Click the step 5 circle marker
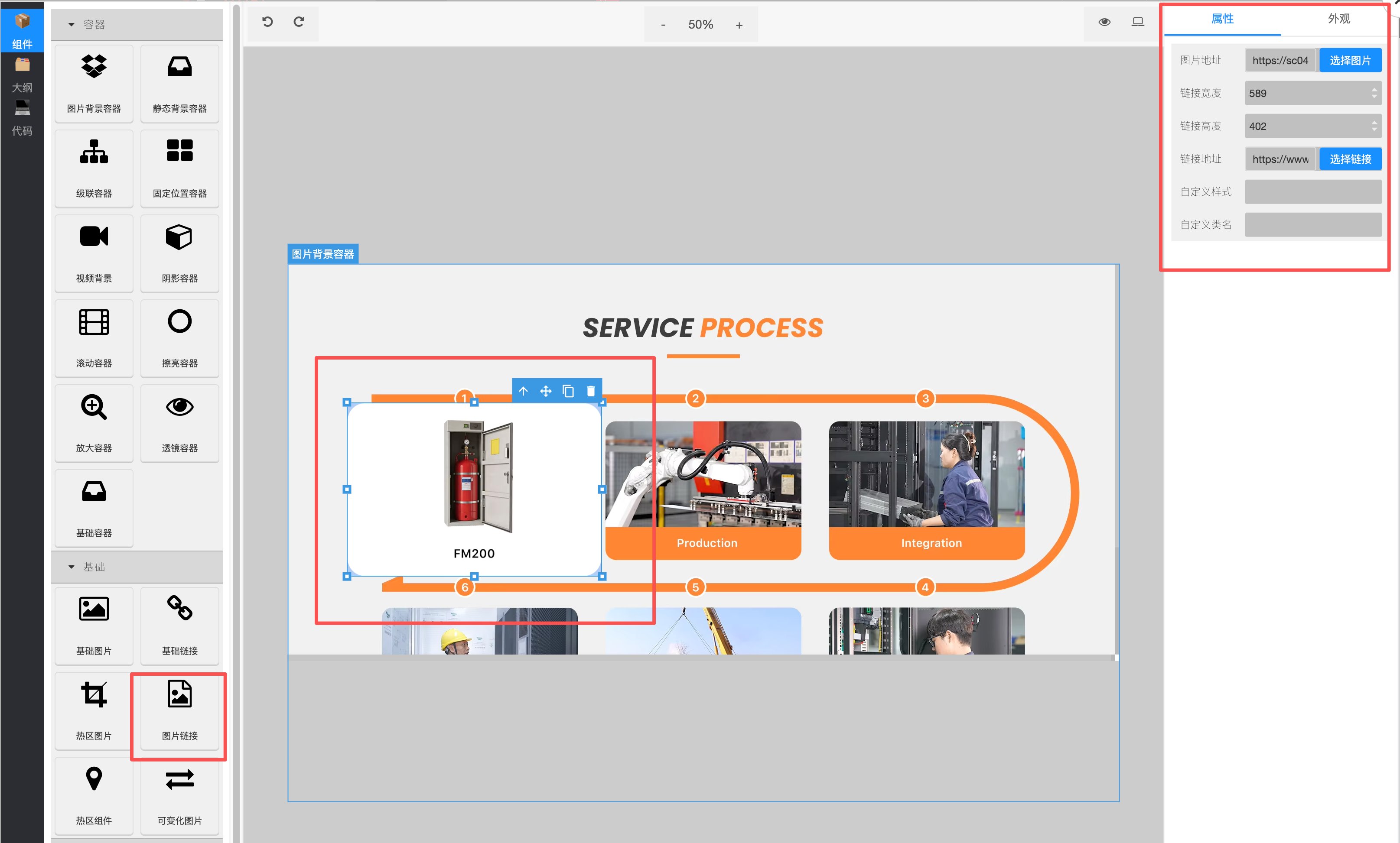The image size is (1400, 843). pos(696,587)
